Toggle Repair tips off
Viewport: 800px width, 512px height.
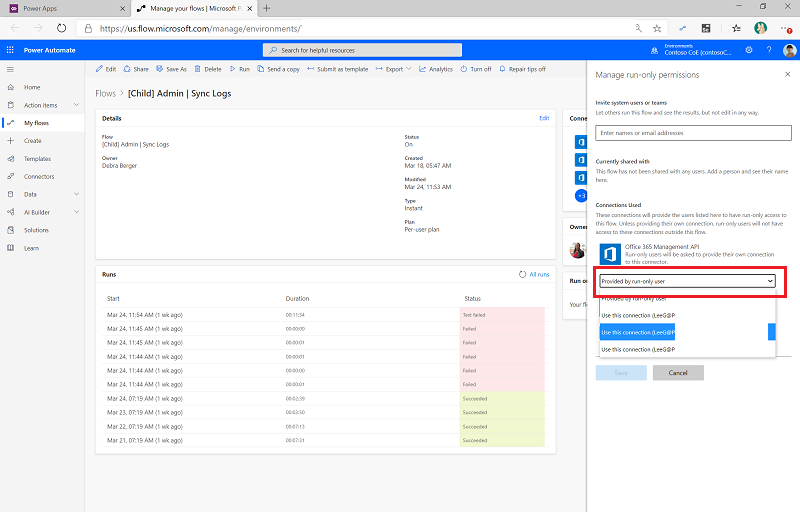522,69
